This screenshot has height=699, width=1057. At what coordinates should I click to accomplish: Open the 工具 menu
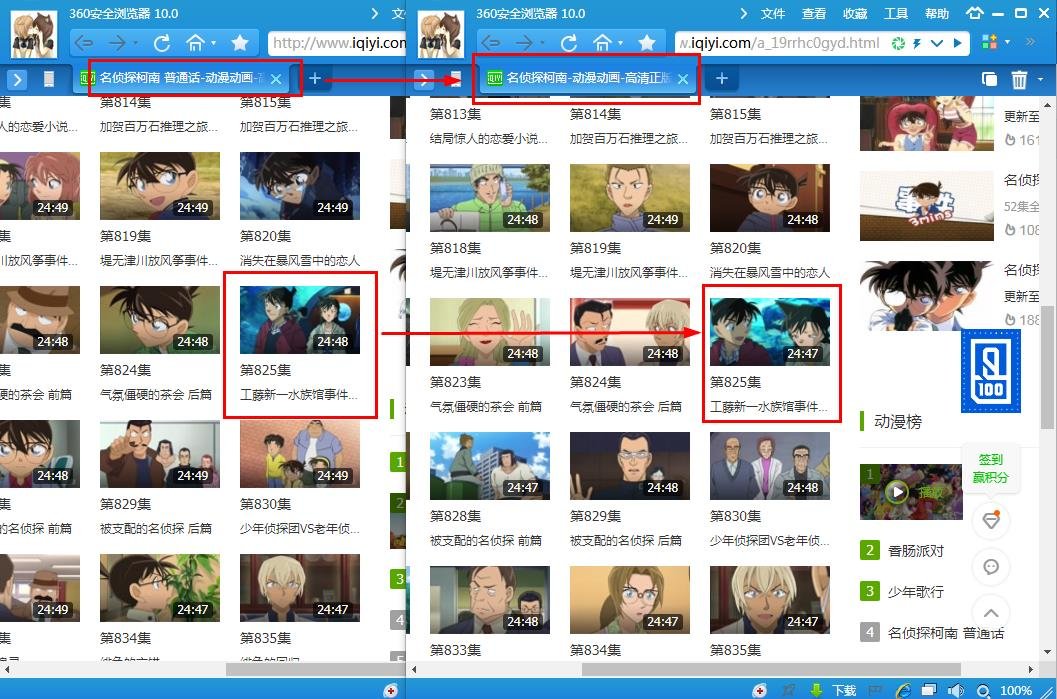coord(896,13)
